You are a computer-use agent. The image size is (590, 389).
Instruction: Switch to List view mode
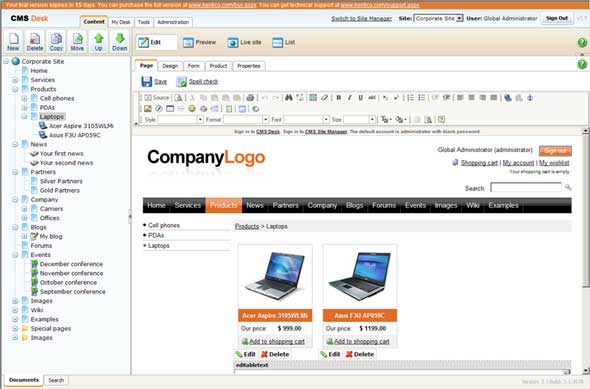(x=284, y=42)
